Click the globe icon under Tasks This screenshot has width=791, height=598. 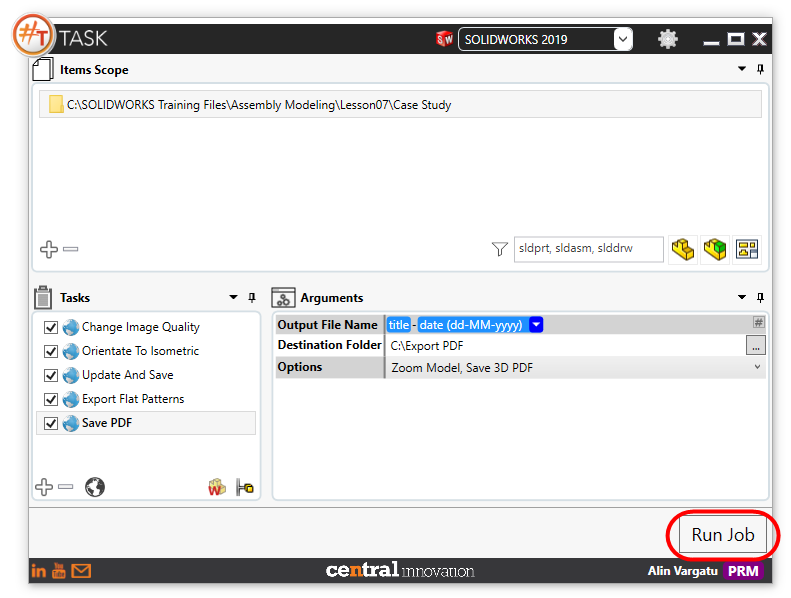tap(95, 487)
